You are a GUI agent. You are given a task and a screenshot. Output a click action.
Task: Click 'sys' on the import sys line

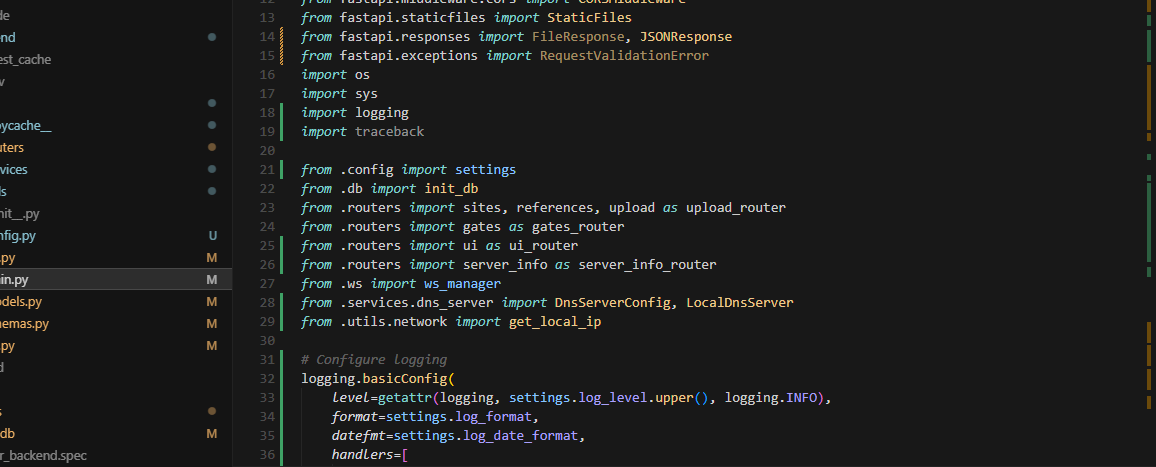click(366, 94)
